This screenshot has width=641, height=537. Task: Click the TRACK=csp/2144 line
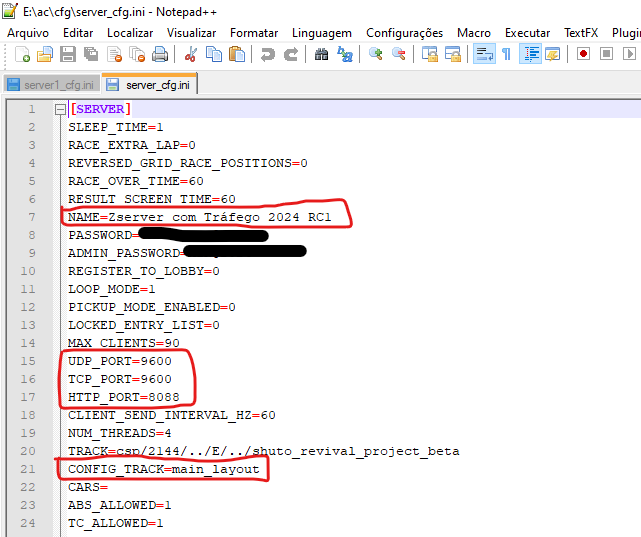click(264, 451)
